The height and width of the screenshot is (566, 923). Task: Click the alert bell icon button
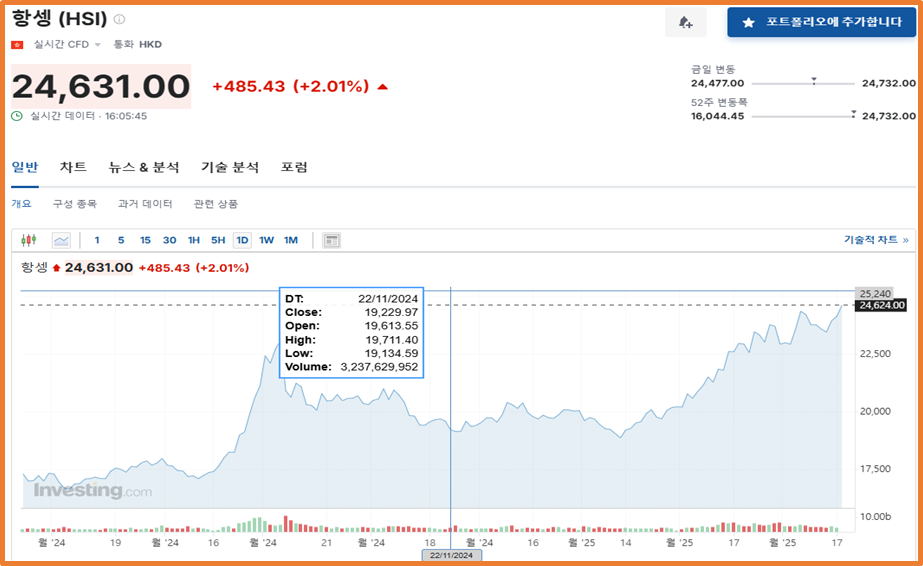coord(686,22)
